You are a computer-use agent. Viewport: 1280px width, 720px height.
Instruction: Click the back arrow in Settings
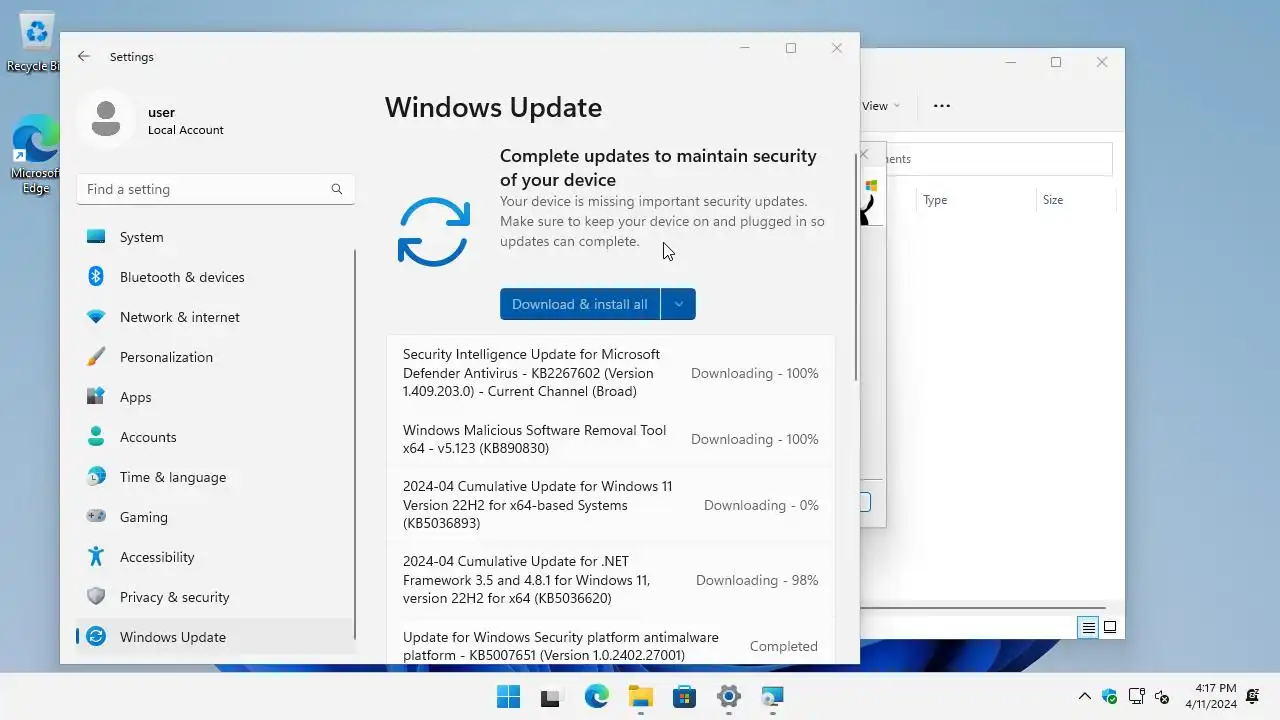(84, 57)
